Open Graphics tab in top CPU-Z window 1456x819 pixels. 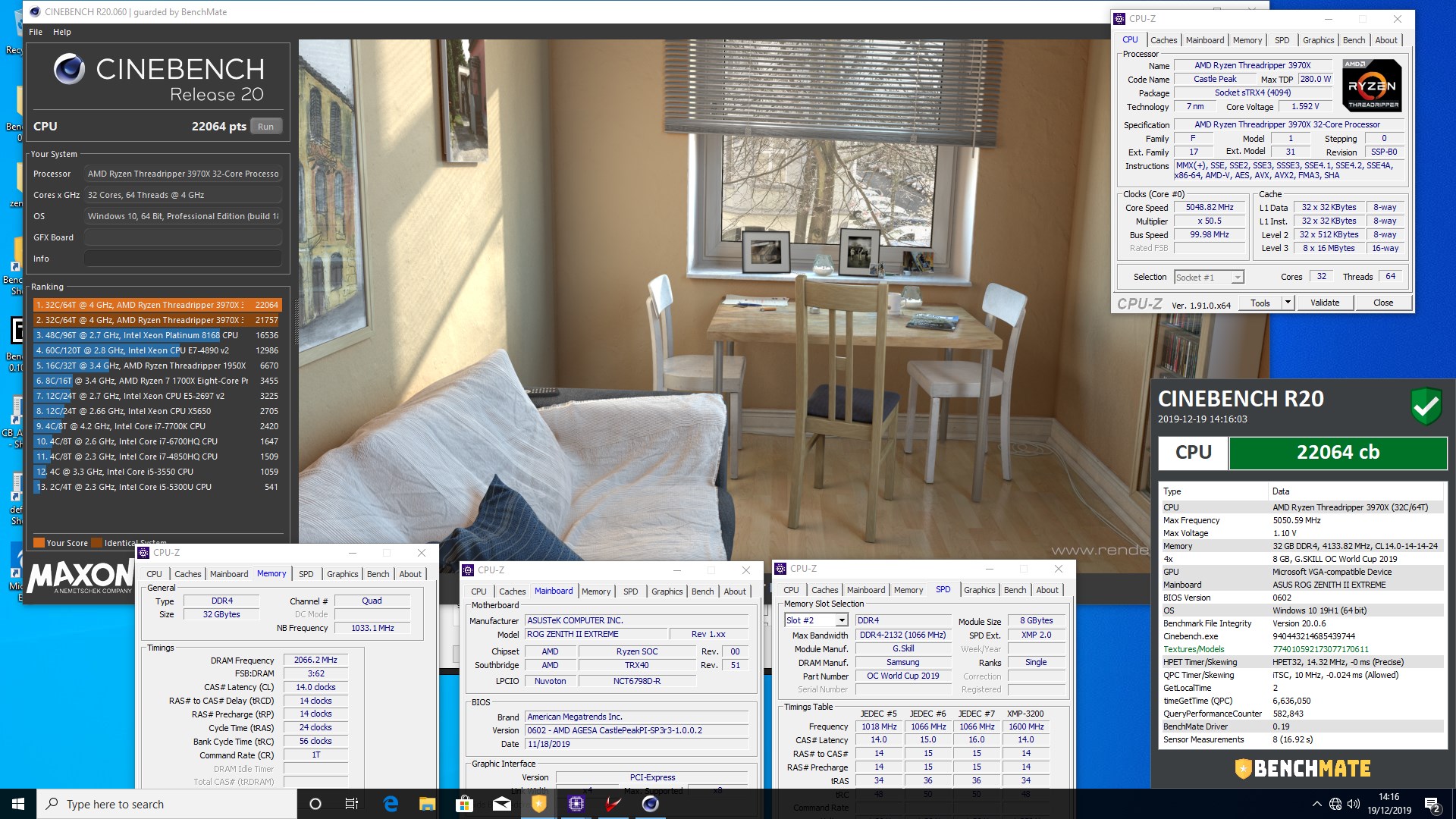point(1318,40)
